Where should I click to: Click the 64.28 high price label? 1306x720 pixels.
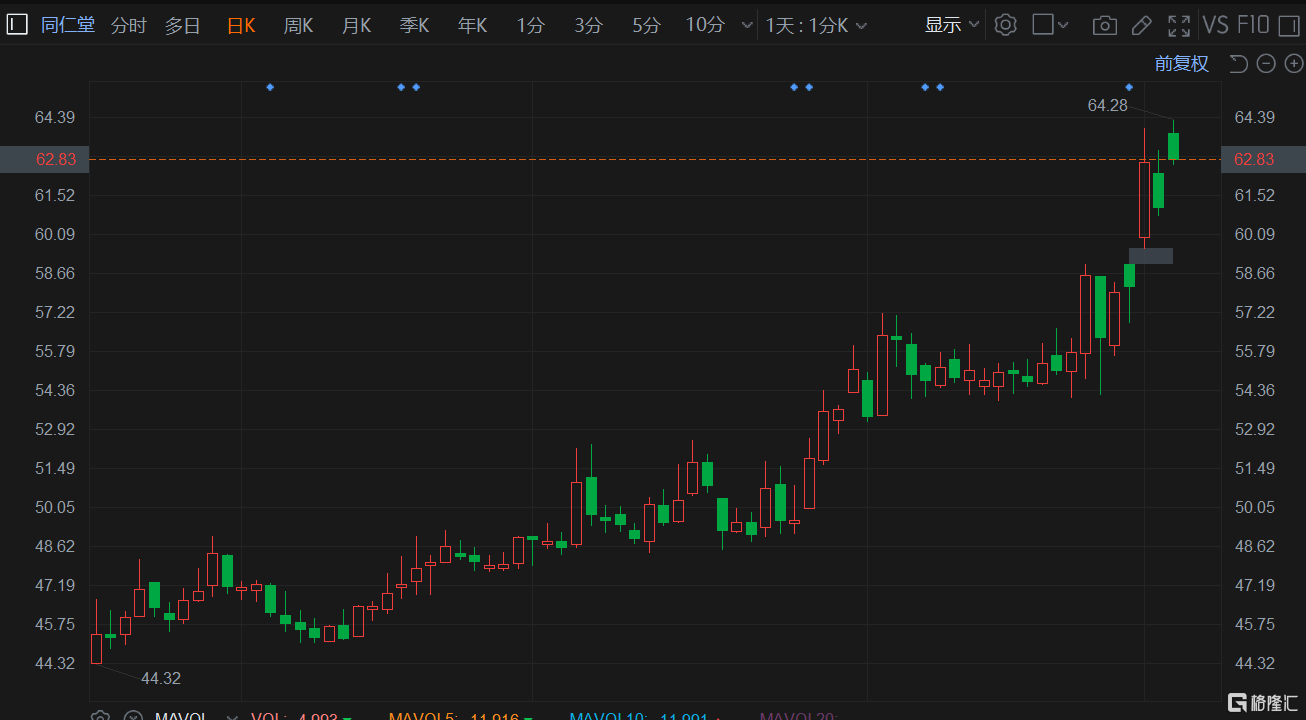point(1107,105)
